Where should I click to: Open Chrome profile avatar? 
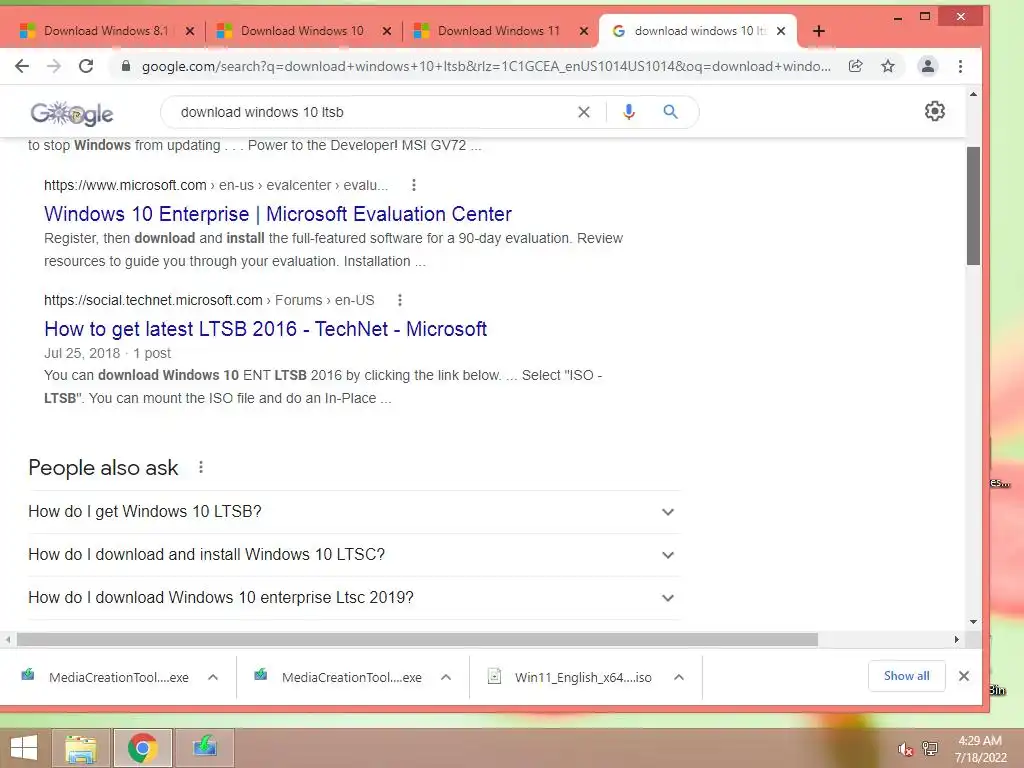927,66
